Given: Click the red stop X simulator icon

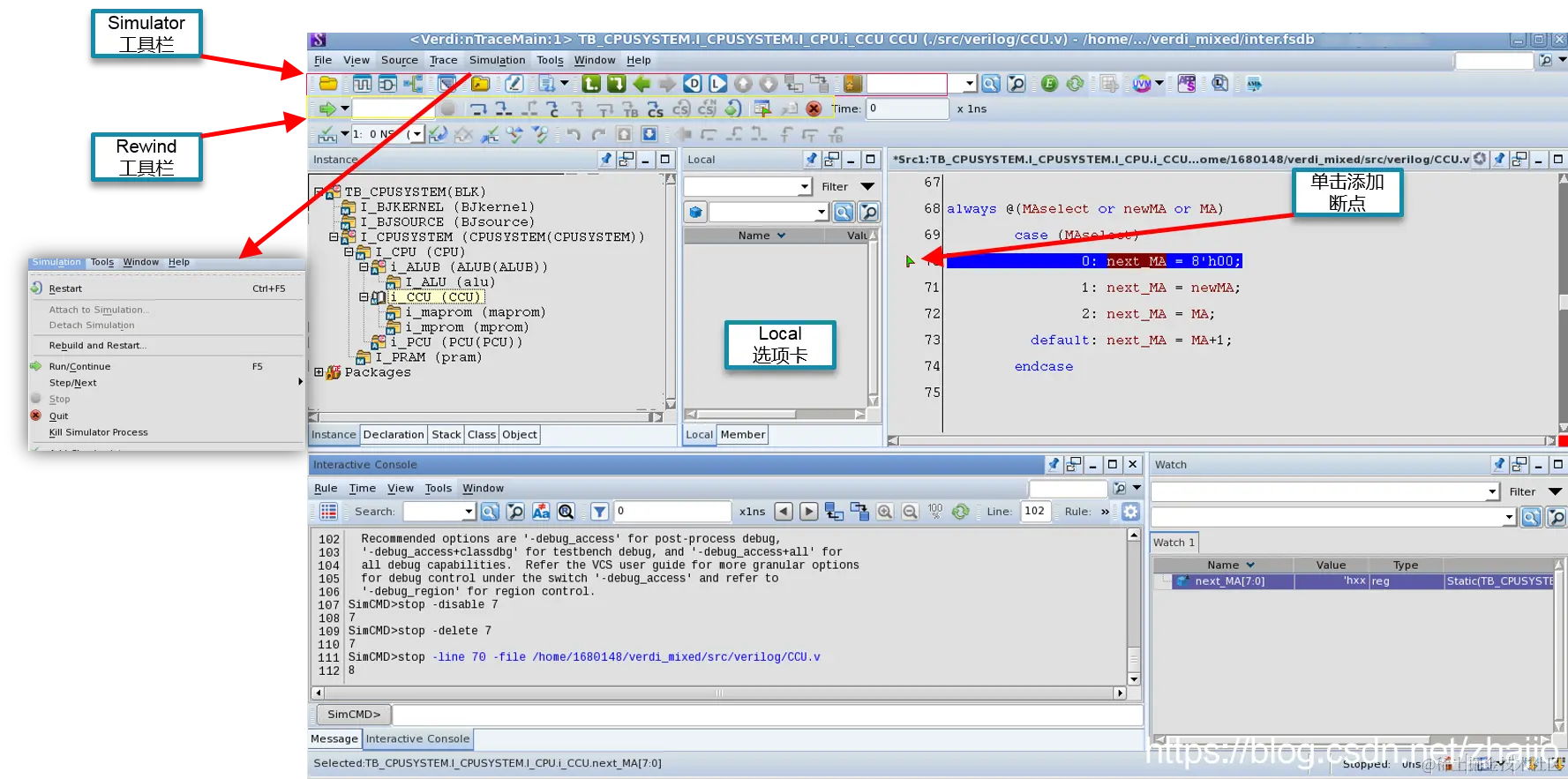Looking at the screenshot, I should 814,109.
